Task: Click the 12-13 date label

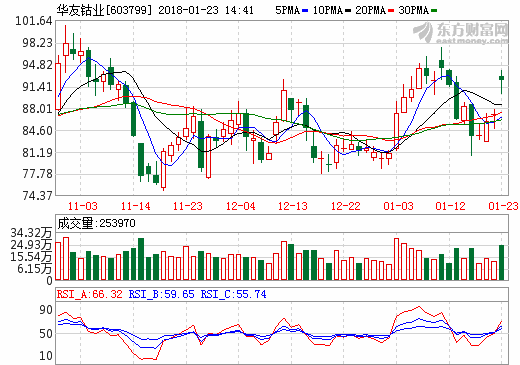Action: 293,206
